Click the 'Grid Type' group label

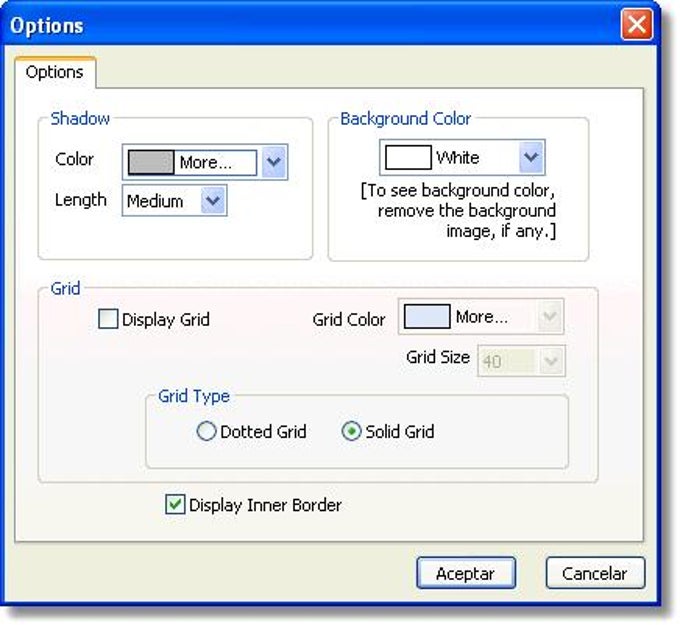tap(194, 396)
